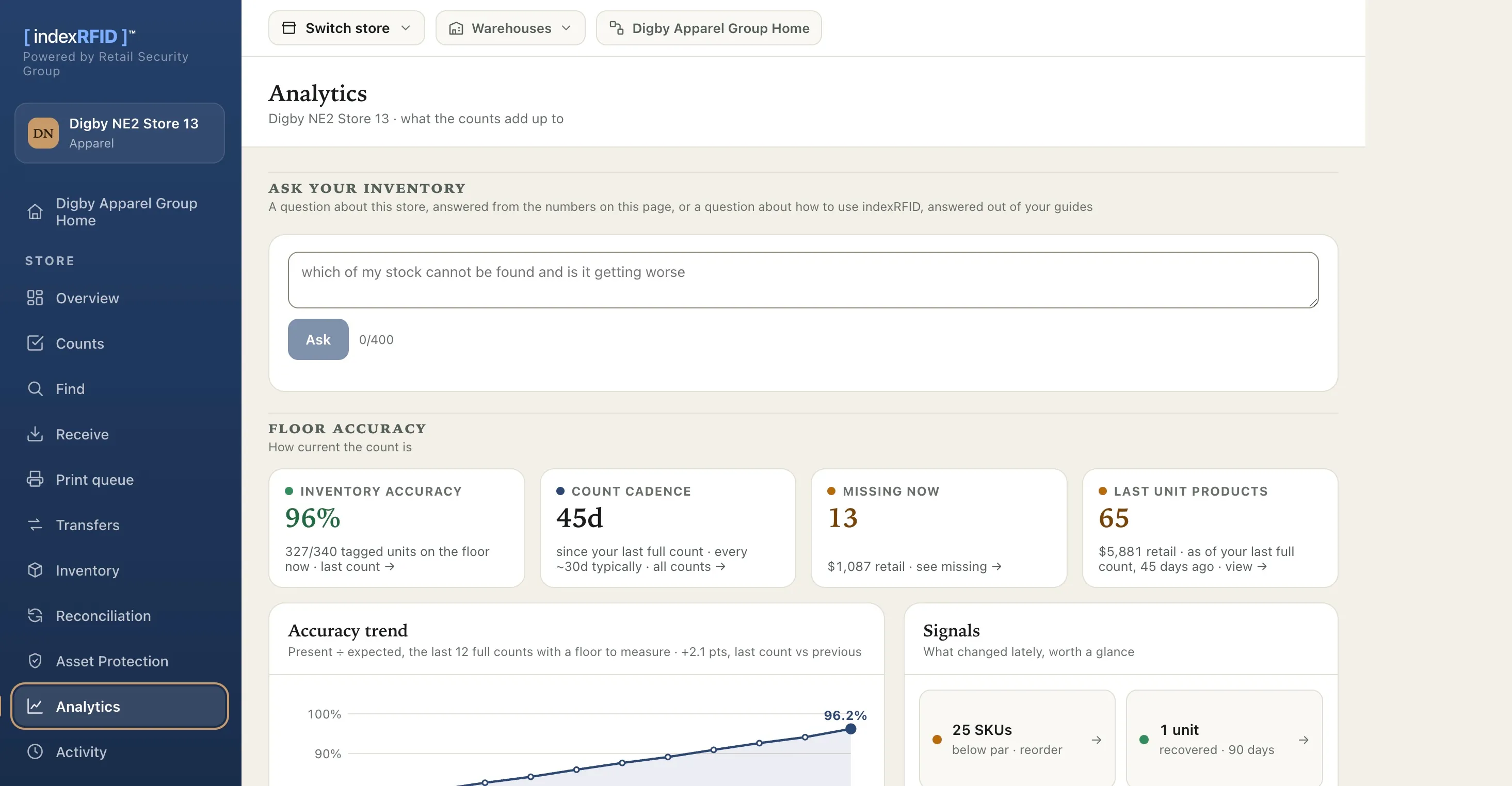1512x786 pixels.
Task: Click the Inventory Accuracy 96% card
Action: (397, 528)
